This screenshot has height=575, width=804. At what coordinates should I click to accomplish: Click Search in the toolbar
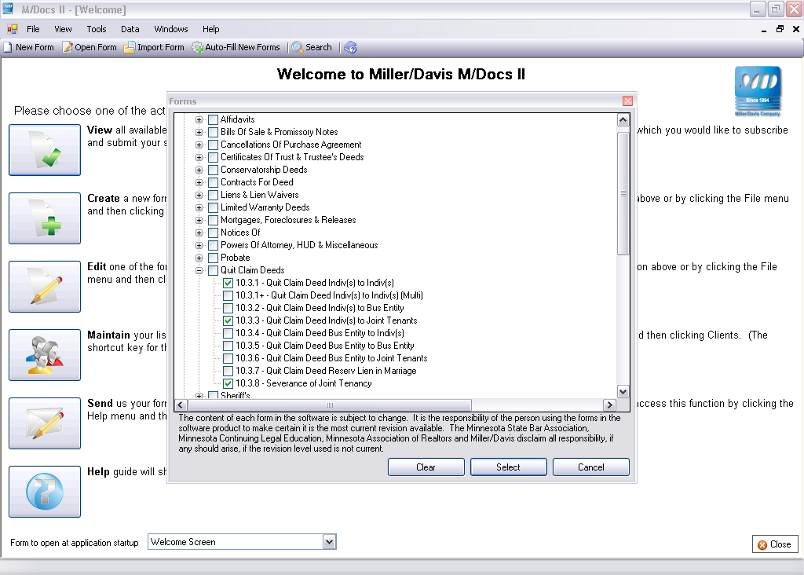pos(312,47)
